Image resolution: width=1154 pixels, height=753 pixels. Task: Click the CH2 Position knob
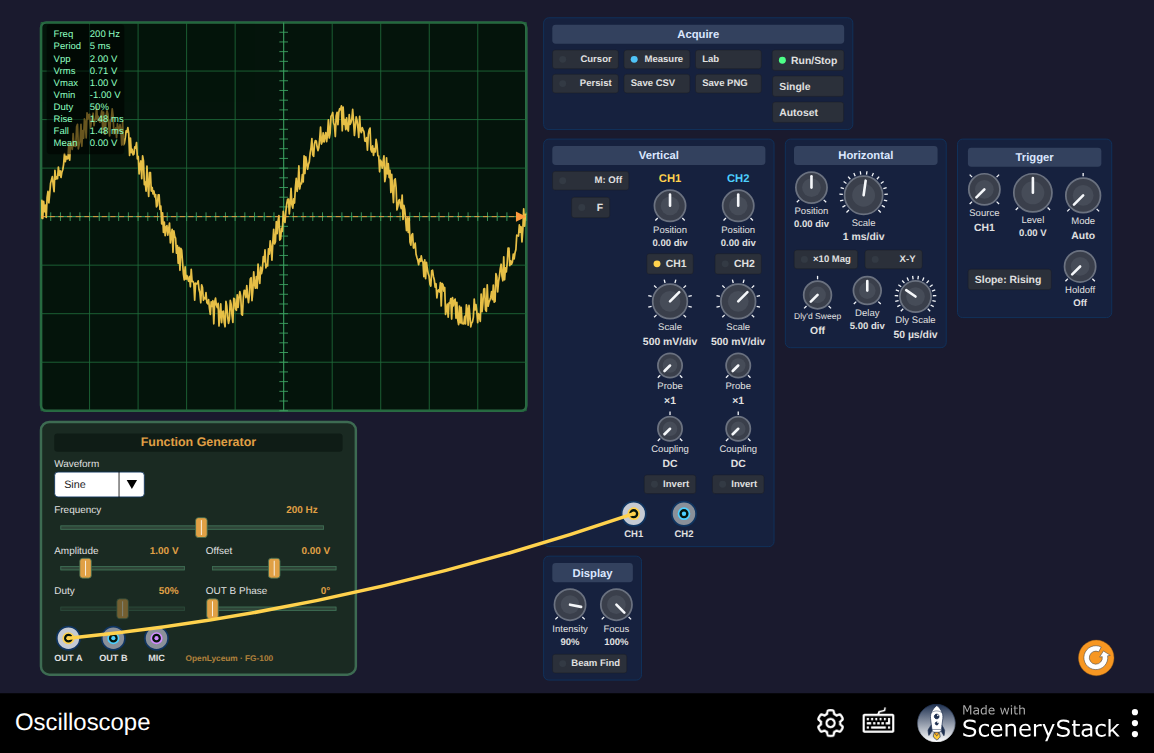click(x=737, y=205)
